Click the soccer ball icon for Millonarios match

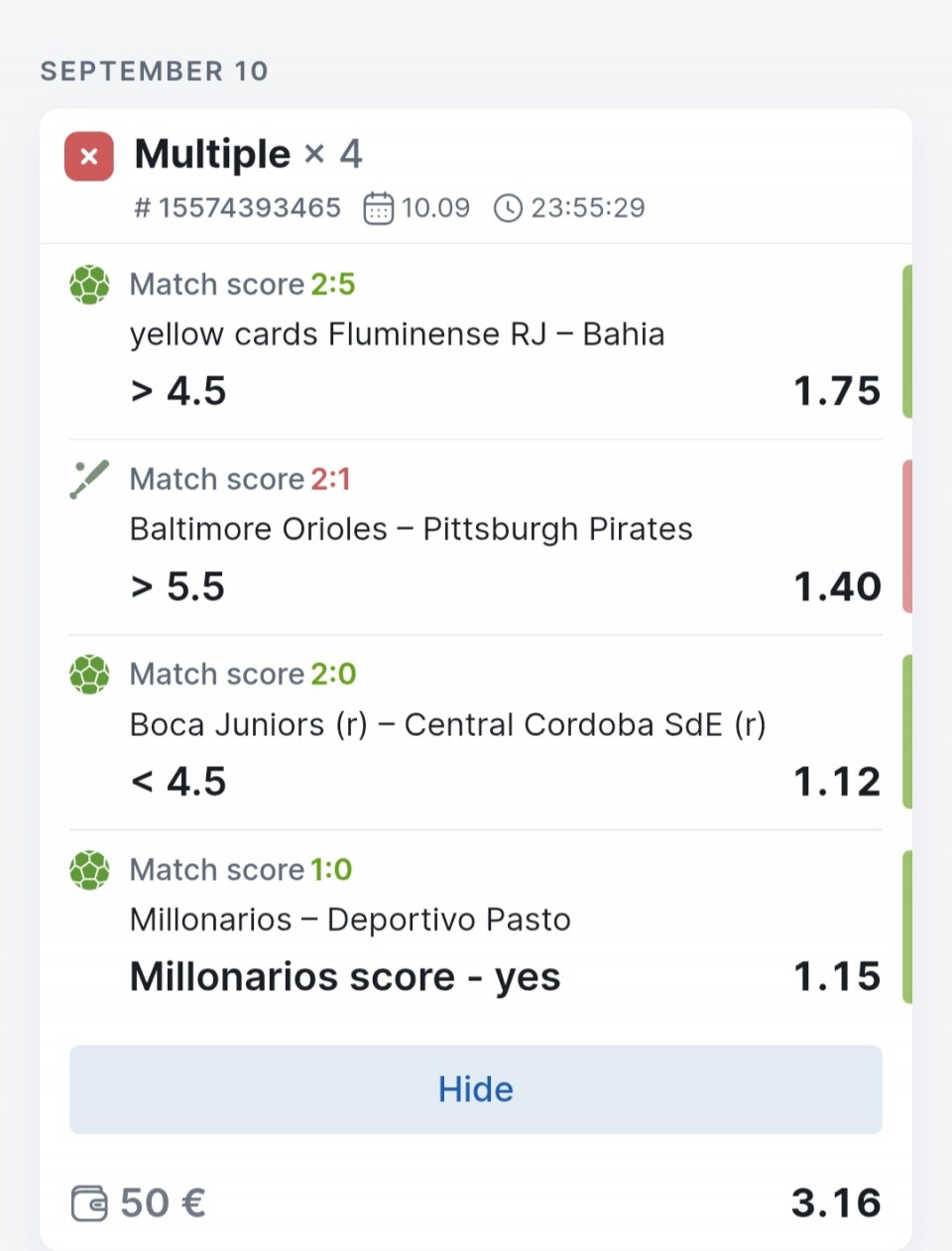[x=89, y=870]
